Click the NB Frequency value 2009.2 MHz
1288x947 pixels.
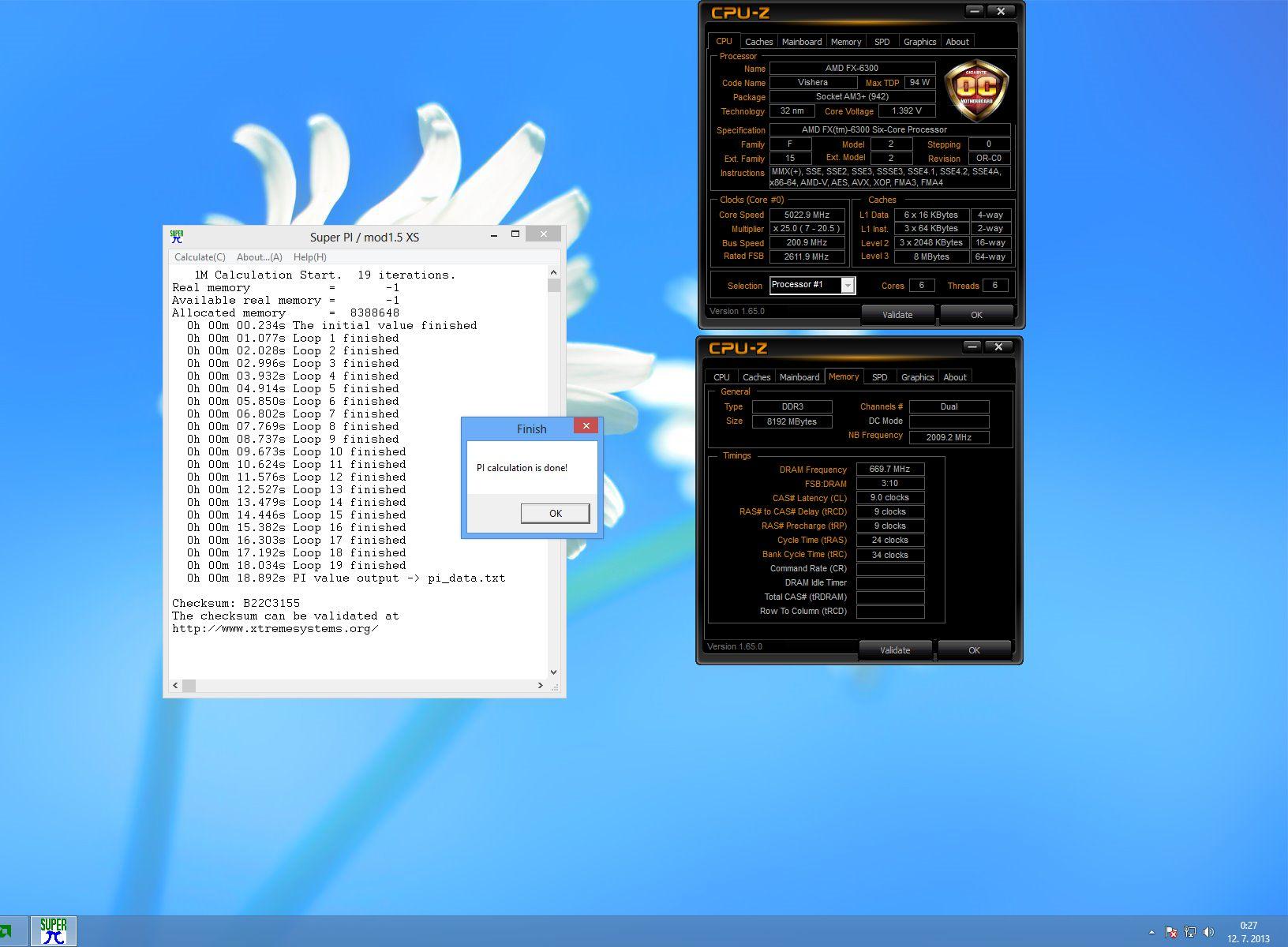949,437
